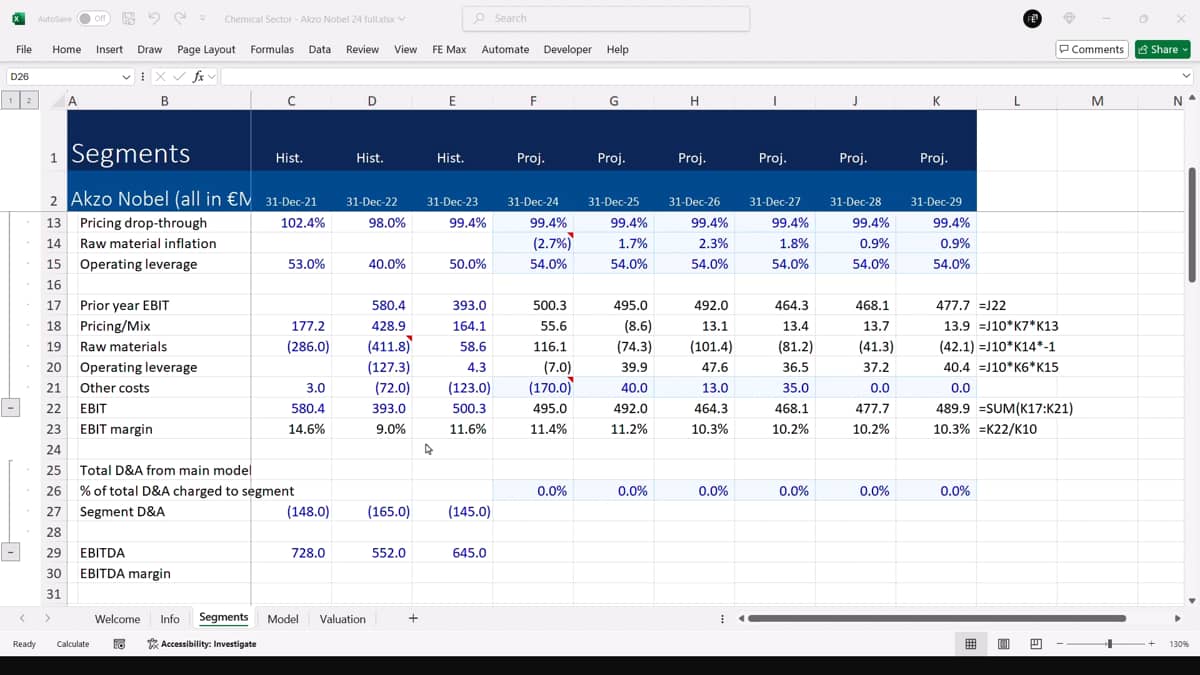Screen dimensions: 1200x675
Task: Click the EBITDA value 728.0 cell
Action: (291, 552)
